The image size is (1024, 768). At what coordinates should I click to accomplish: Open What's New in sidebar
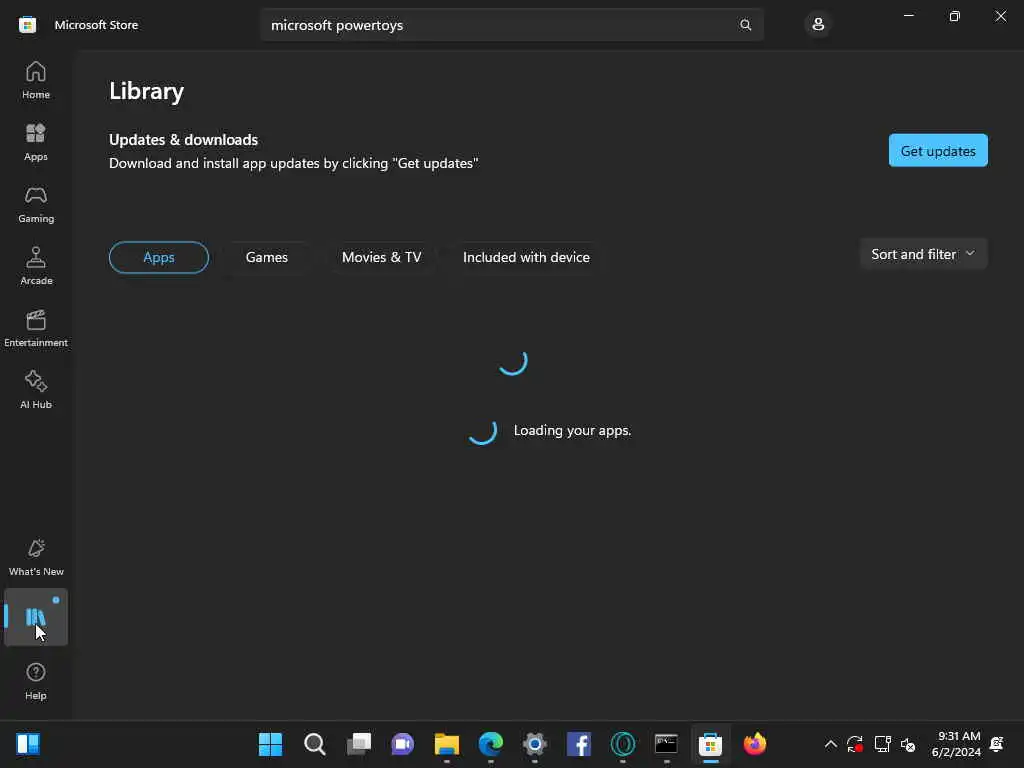click(x=36, y=557)
